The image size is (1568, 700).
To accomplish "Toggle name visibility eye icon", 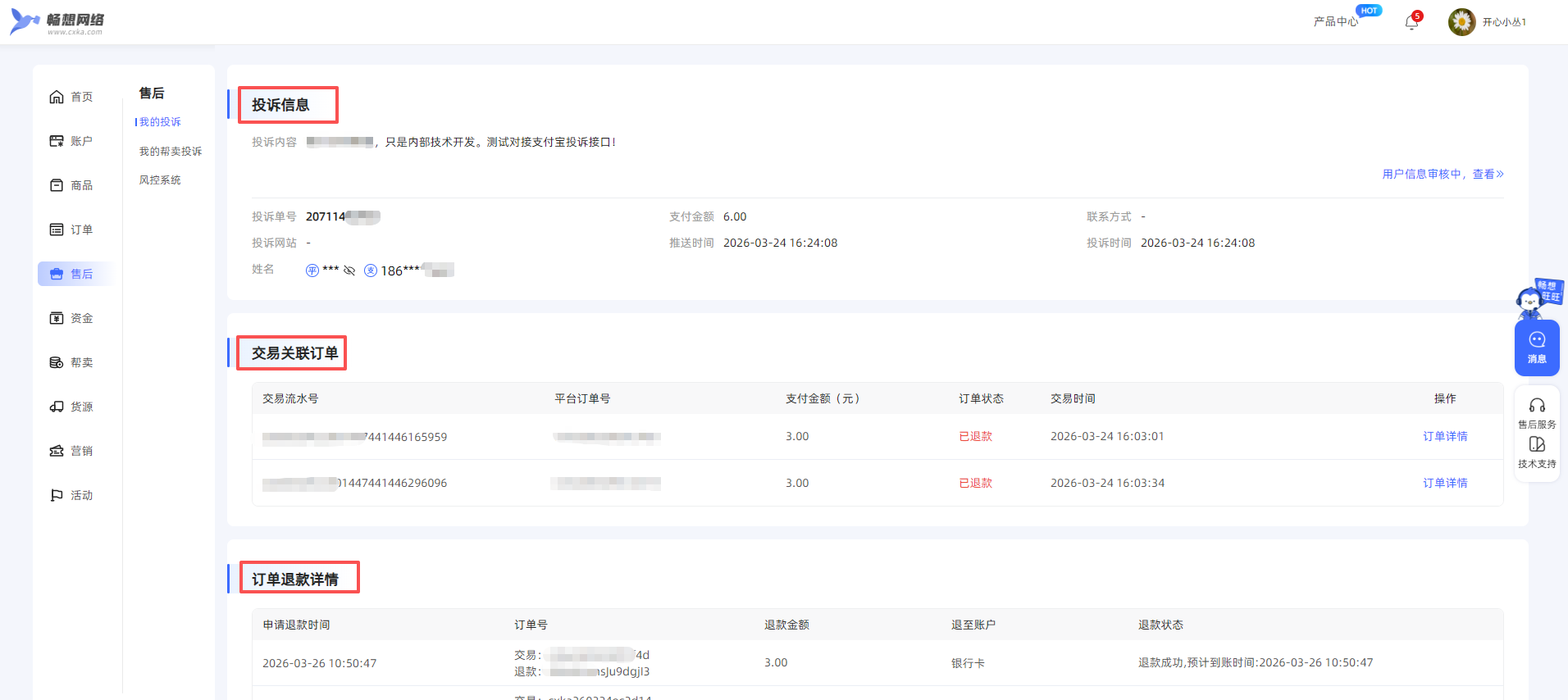I will coord(349,270).
